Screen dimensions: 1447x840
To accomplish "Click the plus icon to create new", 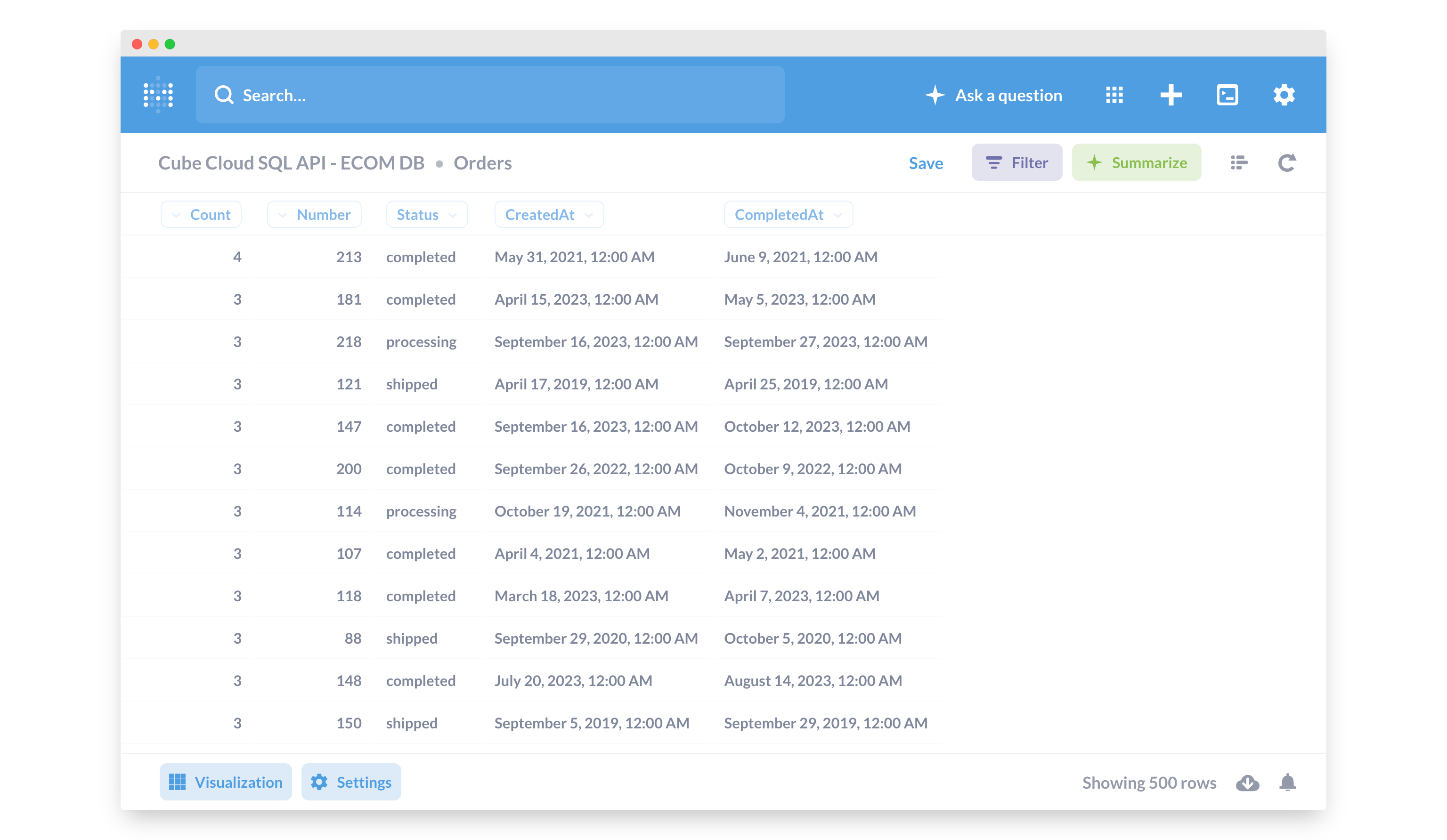I will tap(1170, 95).
